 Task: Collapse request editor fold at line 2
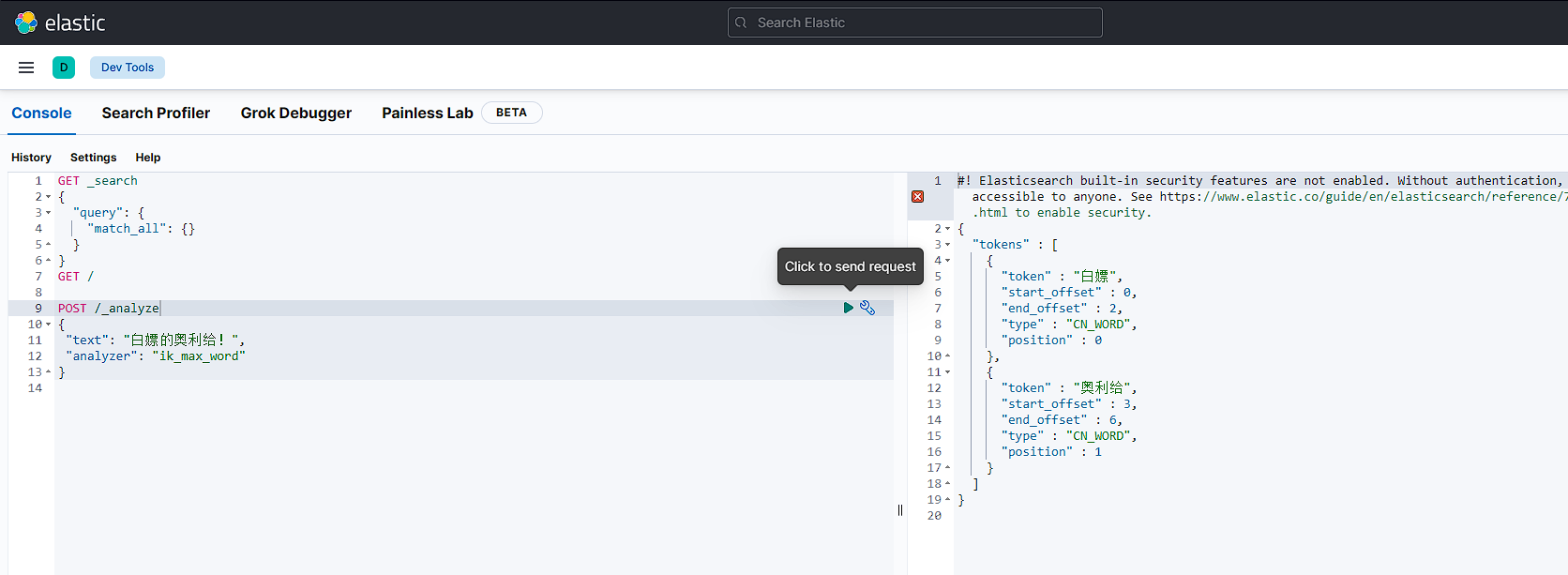coord(49,197)
